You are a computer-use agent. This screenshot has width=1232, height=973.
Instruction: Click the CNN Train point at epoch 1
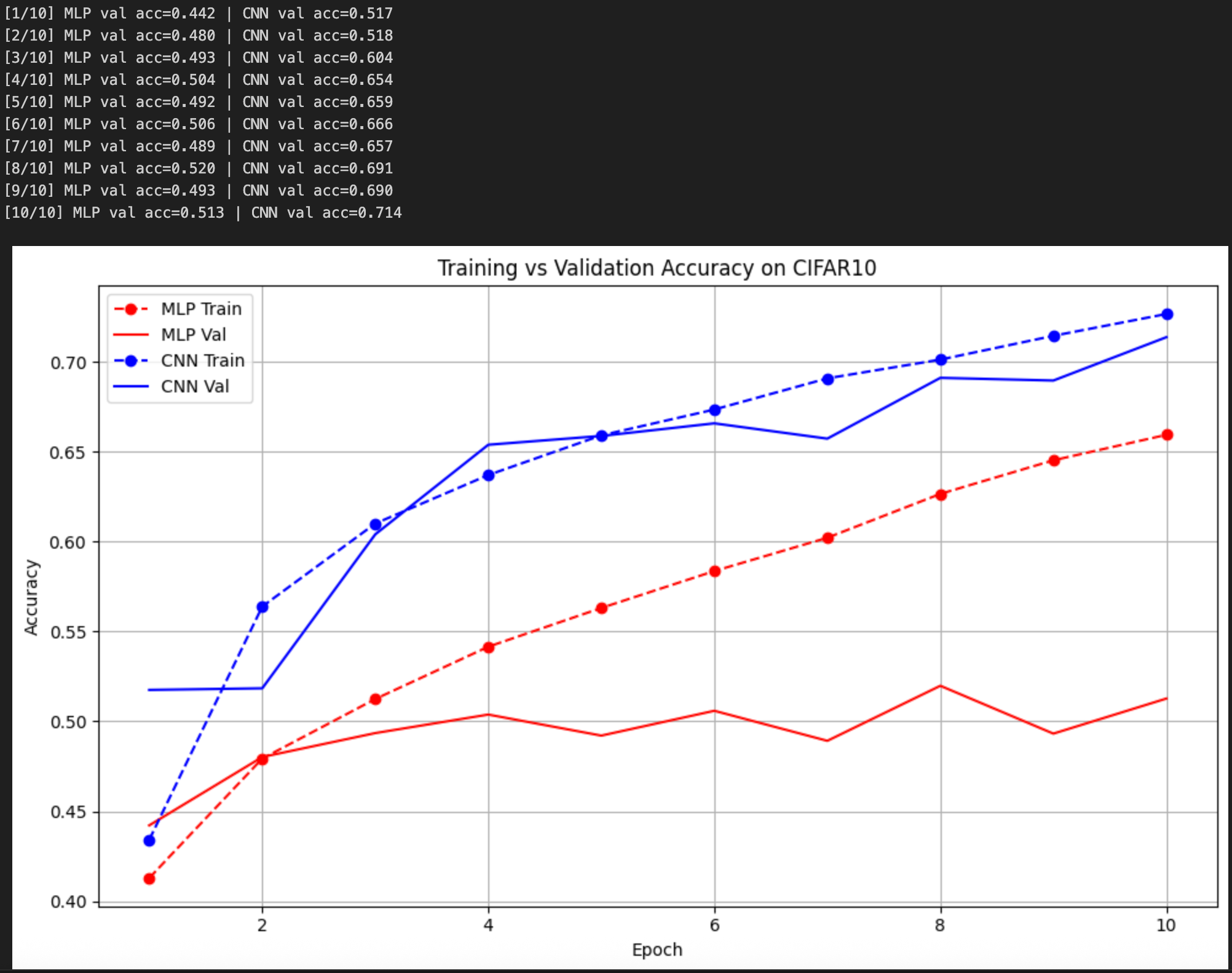point(149,841)
